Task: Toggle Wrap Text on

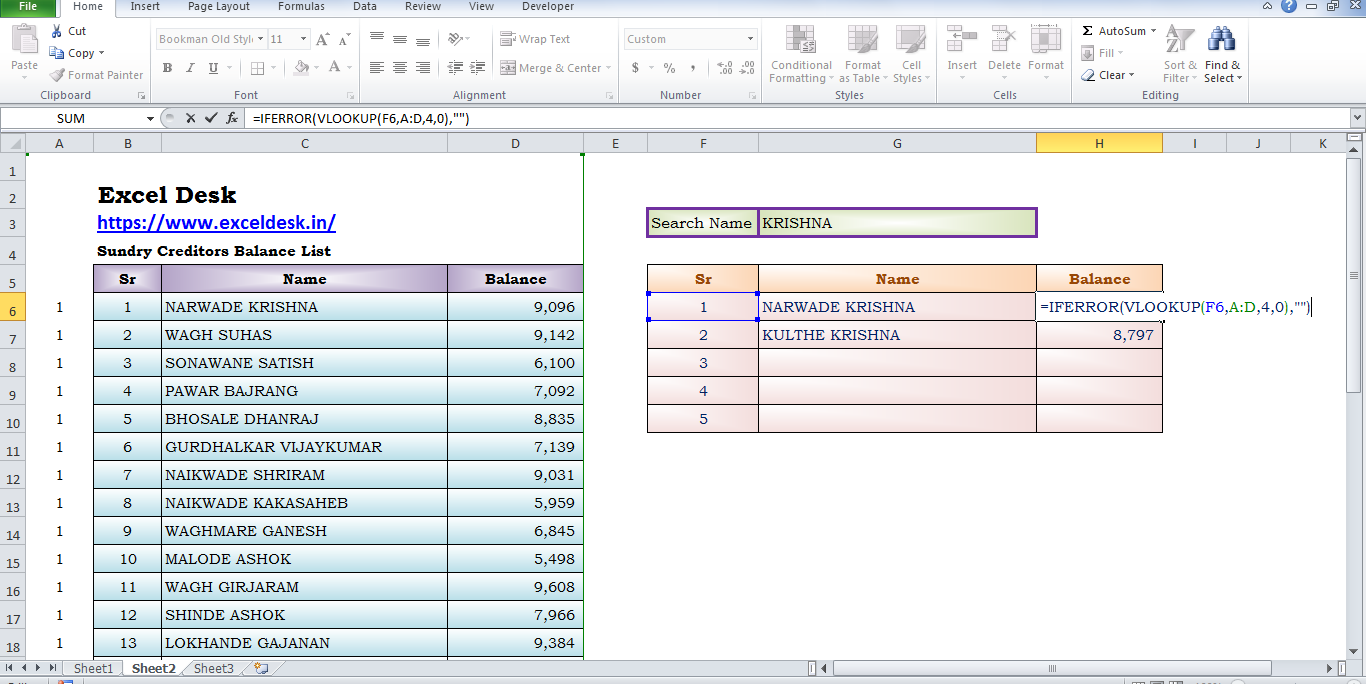Action: pos(535,39)
